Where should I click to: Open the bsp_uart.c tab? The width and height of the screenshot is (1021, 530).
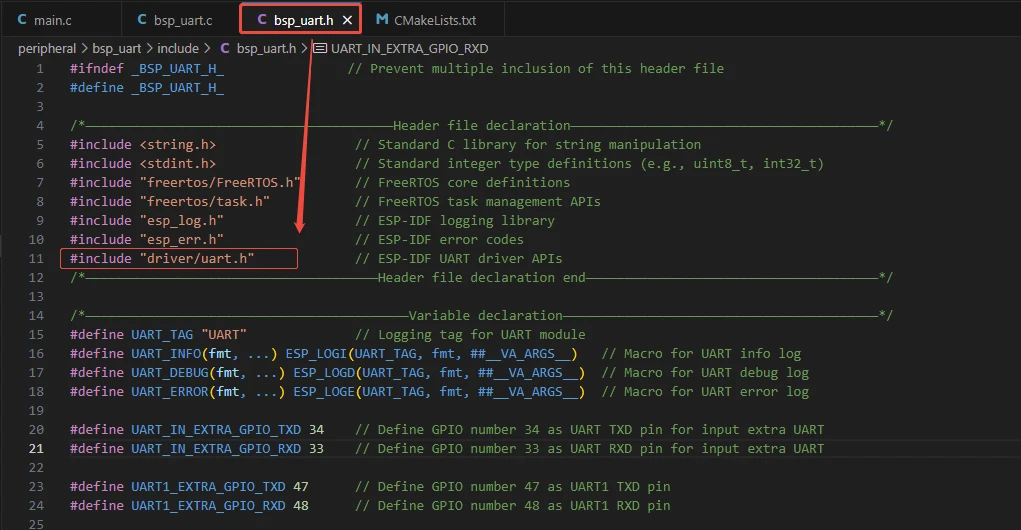[181, 20]
